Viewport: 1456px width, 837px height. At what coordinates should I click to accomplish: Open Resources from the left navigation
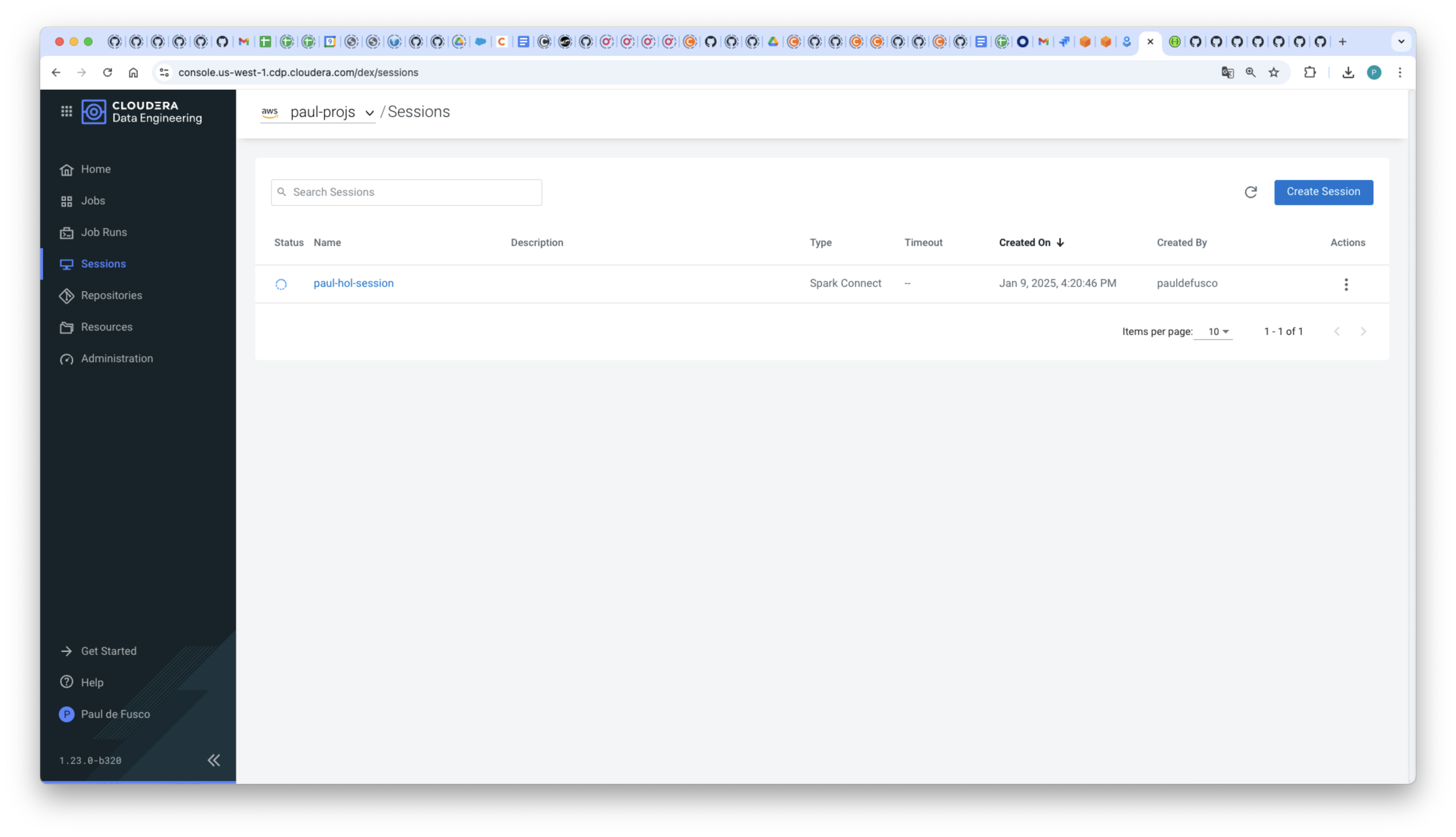coord(107,327)
